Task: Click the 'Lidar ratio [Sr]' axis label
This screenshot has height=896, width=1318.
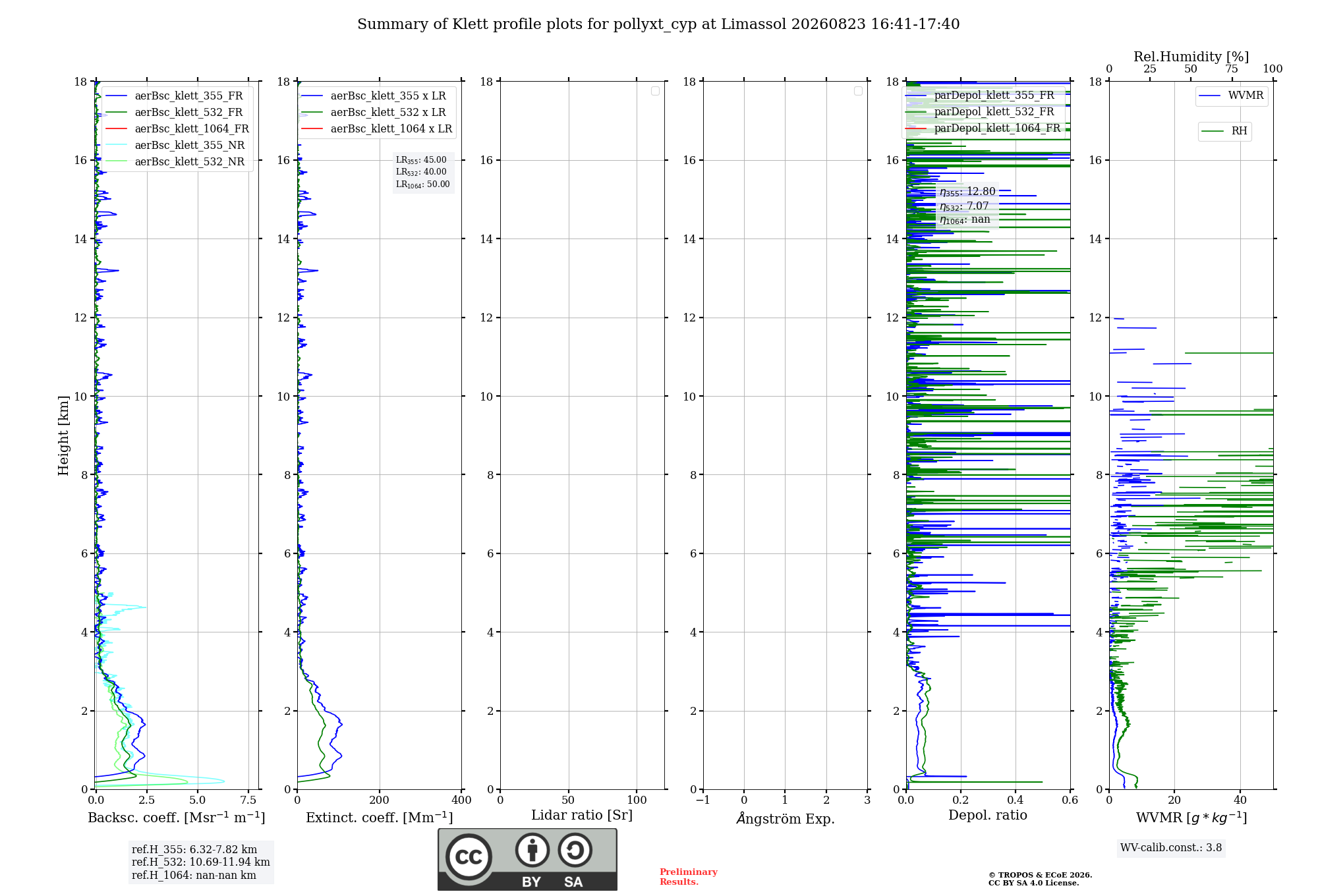Action: (x=582, y=816)
